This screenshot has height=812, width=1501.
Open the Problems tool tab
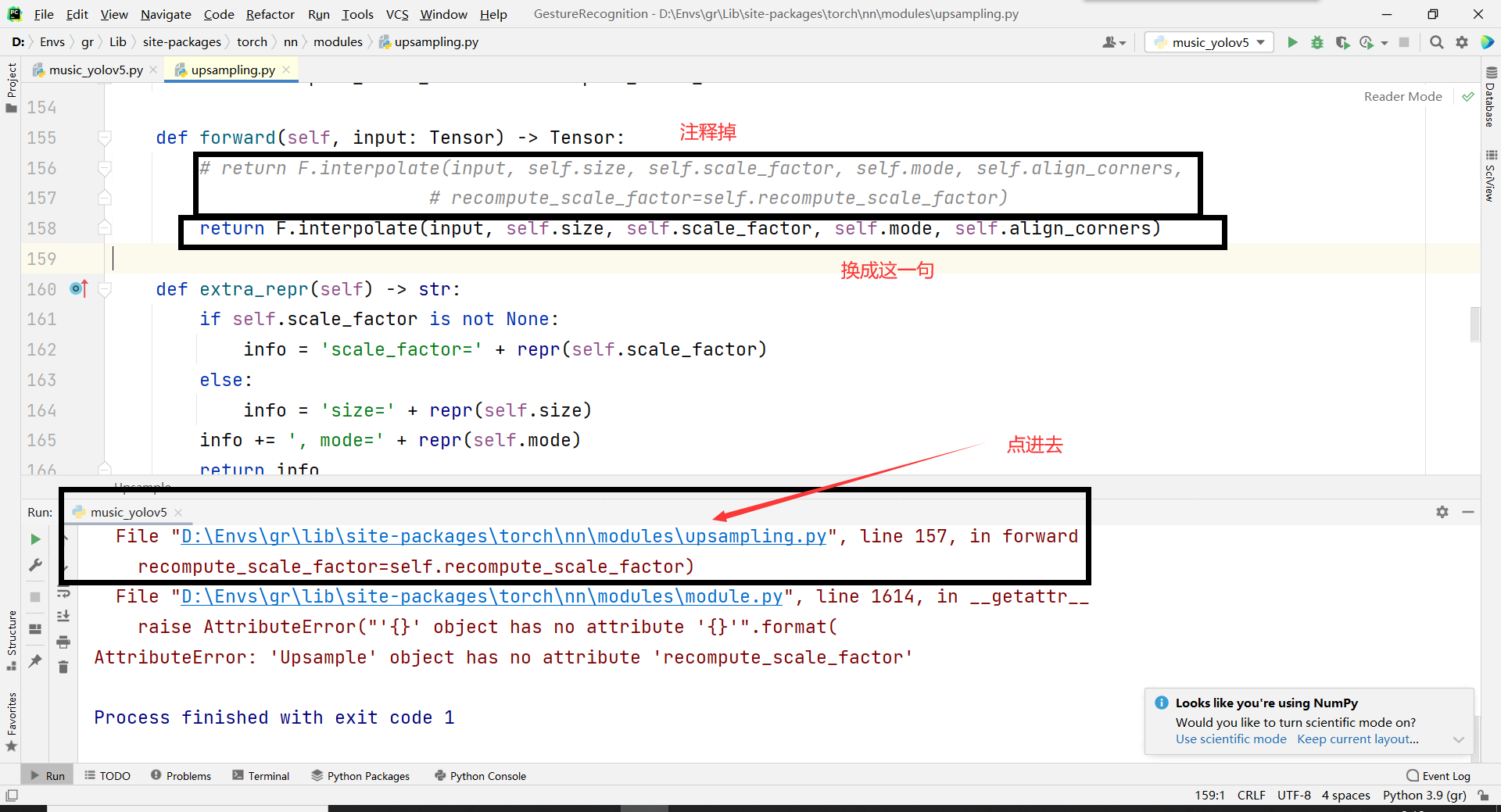pyautogui.click(x=181, y=776)
